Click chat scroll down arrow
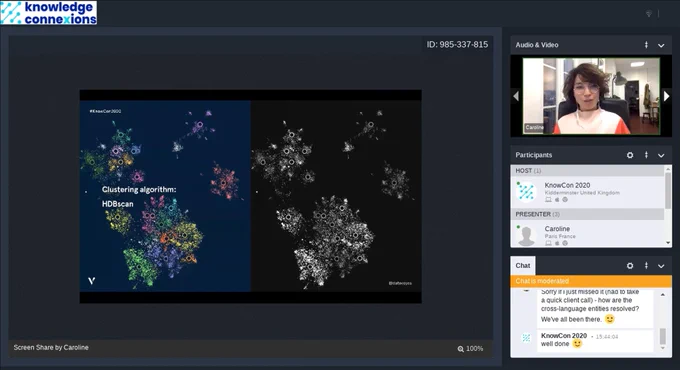Viewport: 680px width, 370px height. [x=663, y=348]
